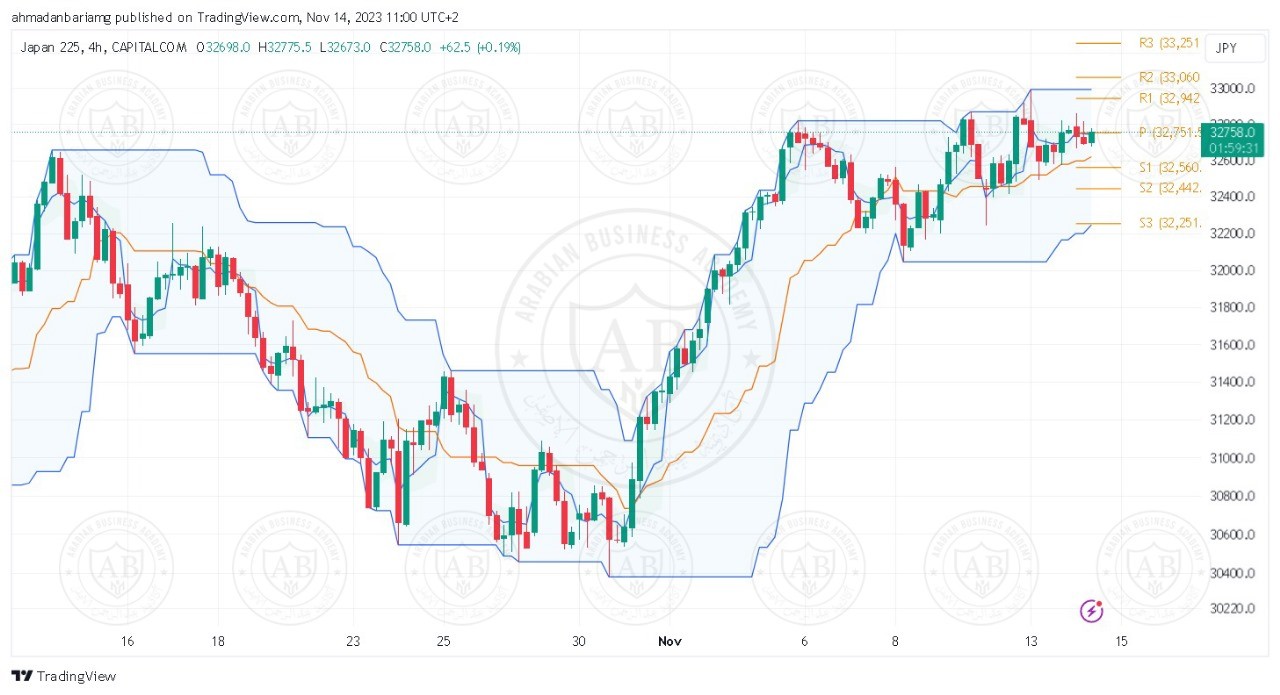Select the R2 pivot level label
Viewport: 1280px width, 695px height.
[1168, 77]
